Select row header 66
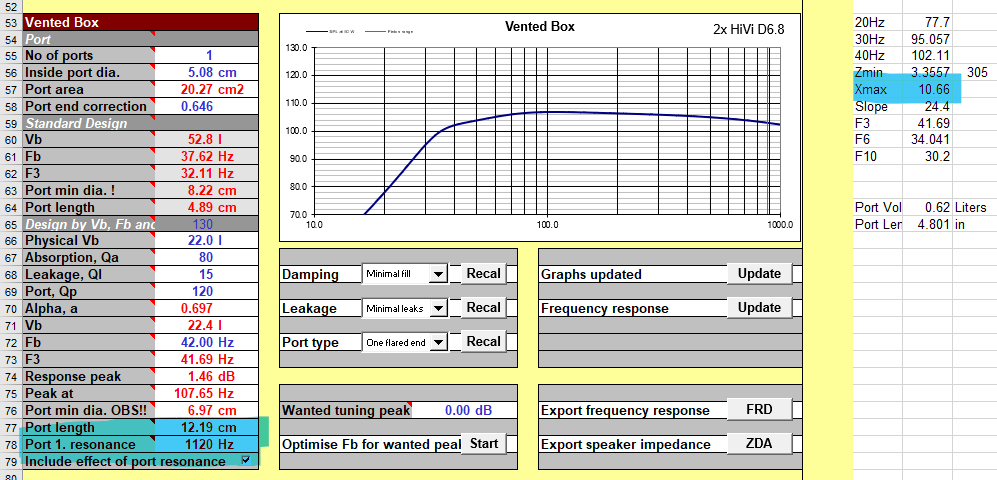The height and width of the screenshot is (480, 997). click(x=11, y=240)
